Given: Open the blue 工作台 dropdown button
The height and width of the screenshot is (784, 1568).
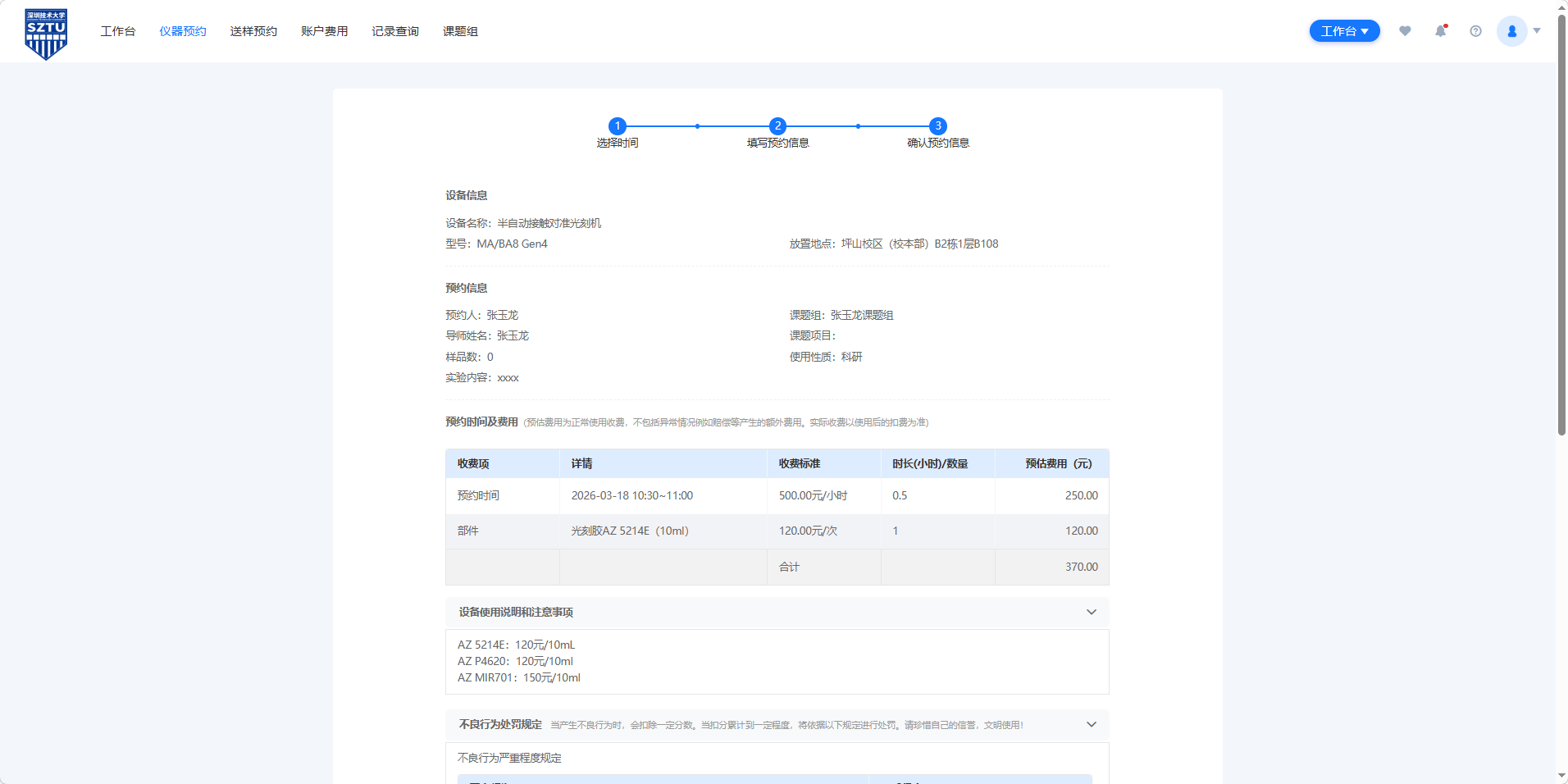Looking at the screenshot, I should [1344, 31].
